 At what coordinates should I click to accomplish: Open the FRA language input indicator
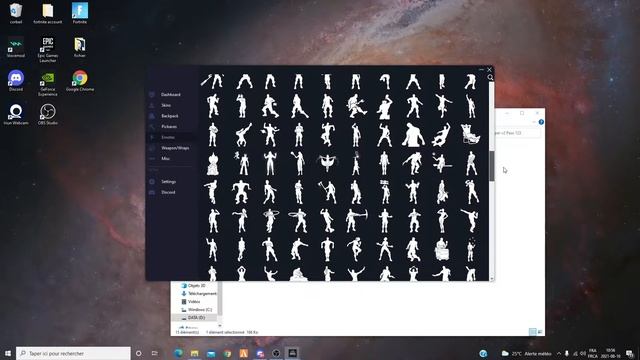[x=593, y=353]
